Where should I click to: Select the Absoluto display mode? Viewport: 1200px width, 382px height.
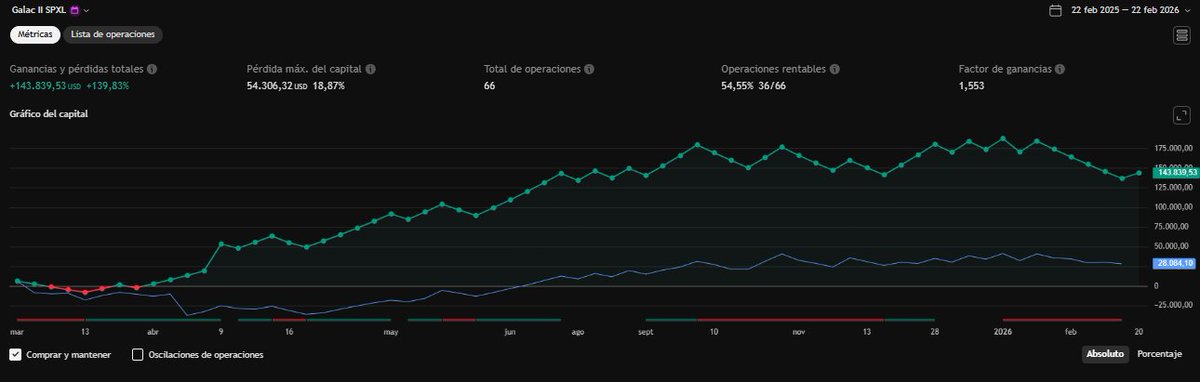(x=1106, y=354)
